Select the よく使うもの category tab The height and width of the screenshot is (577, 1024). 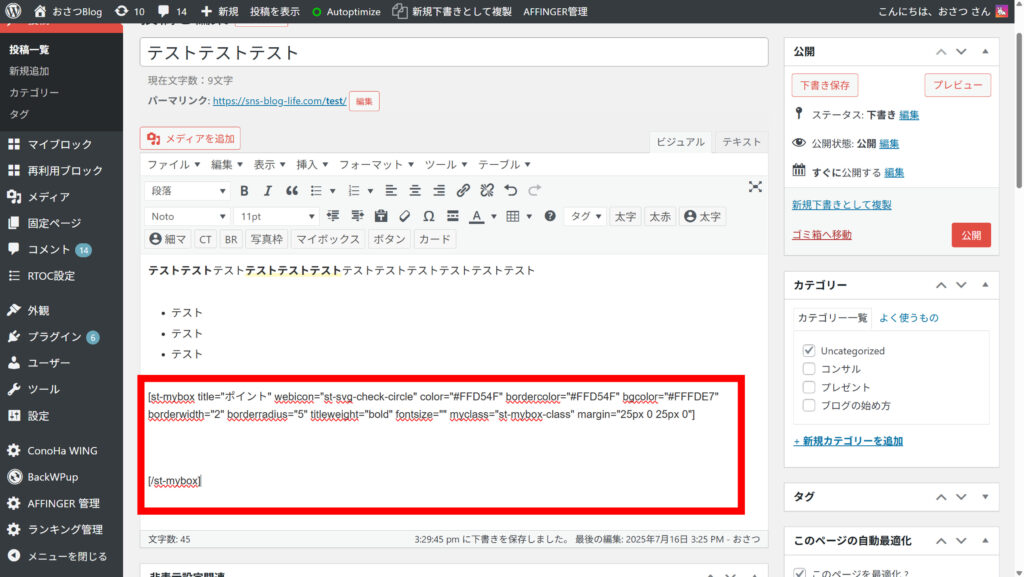pos(908,317)
